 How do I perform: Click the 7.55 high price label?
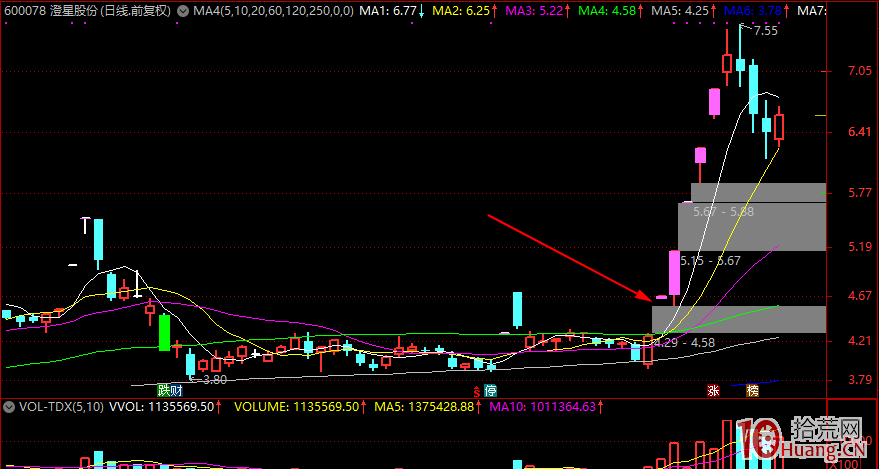766,31
